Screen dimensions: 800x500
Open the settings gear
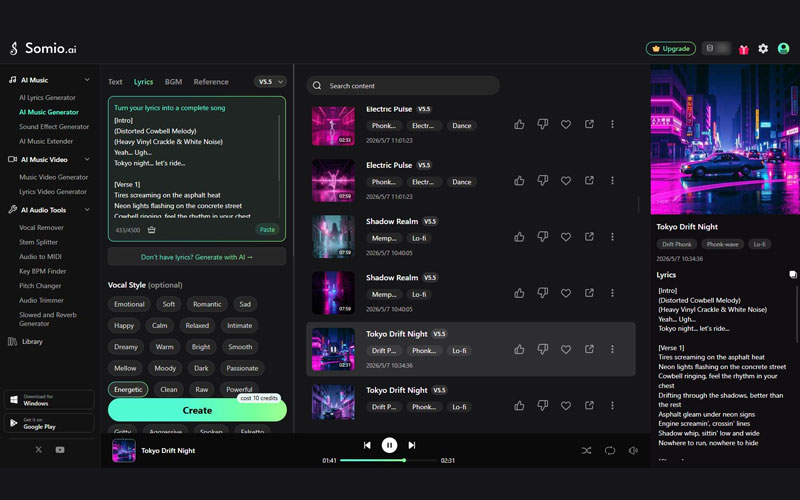(x=763, y=48)
